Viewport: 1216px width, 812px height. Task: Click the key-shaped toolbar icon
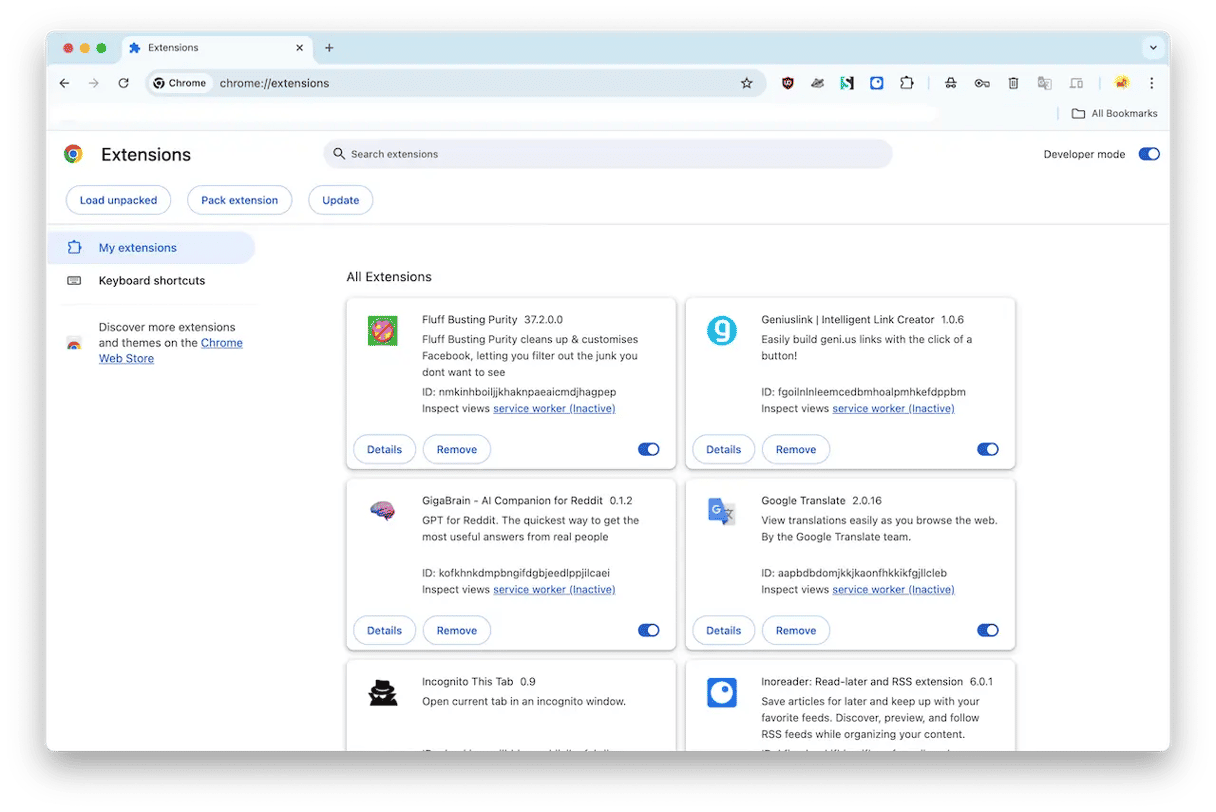point(982,83)
